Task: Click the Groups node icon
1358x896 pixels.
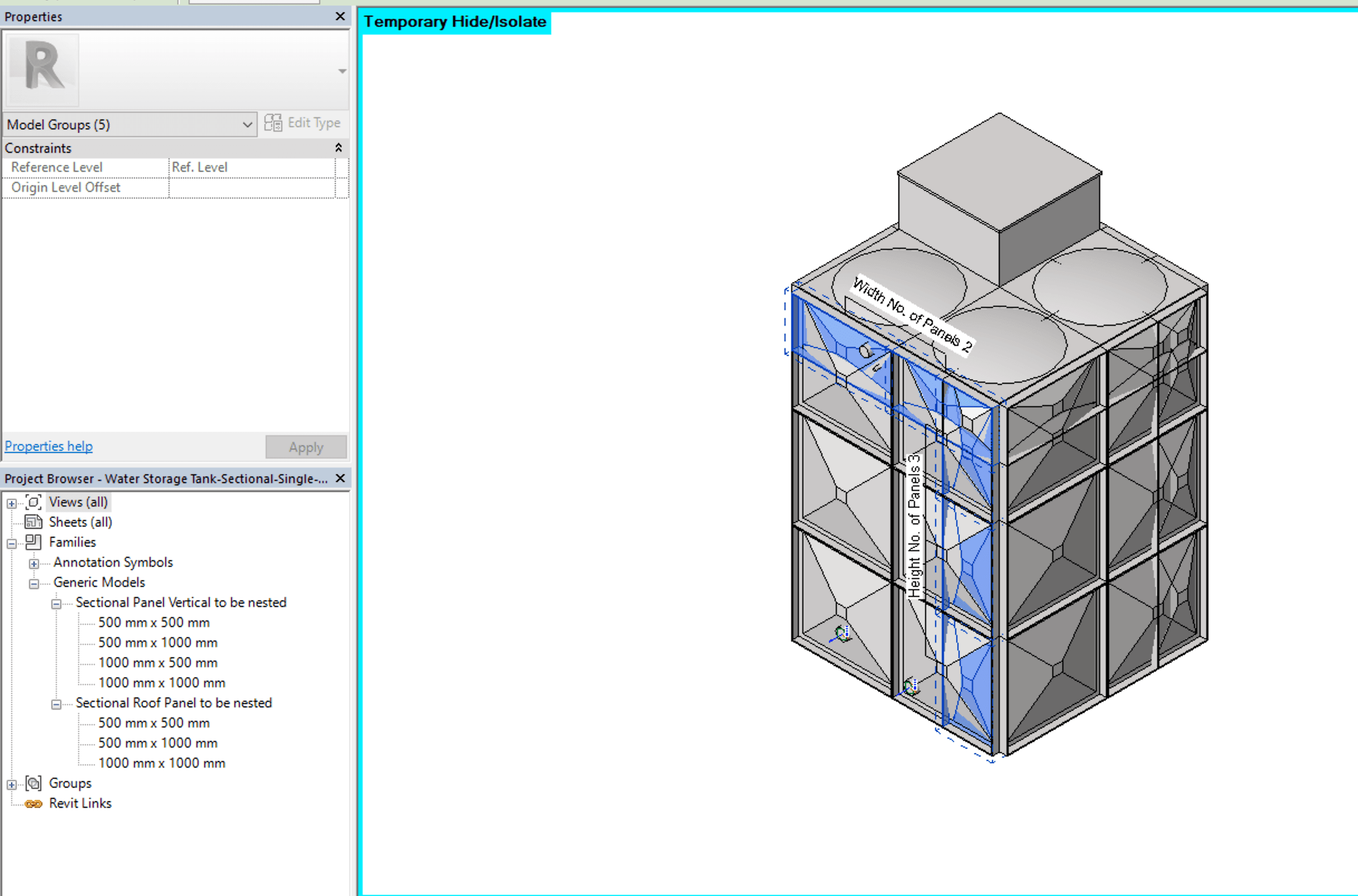Action: (x=33, y=783)
